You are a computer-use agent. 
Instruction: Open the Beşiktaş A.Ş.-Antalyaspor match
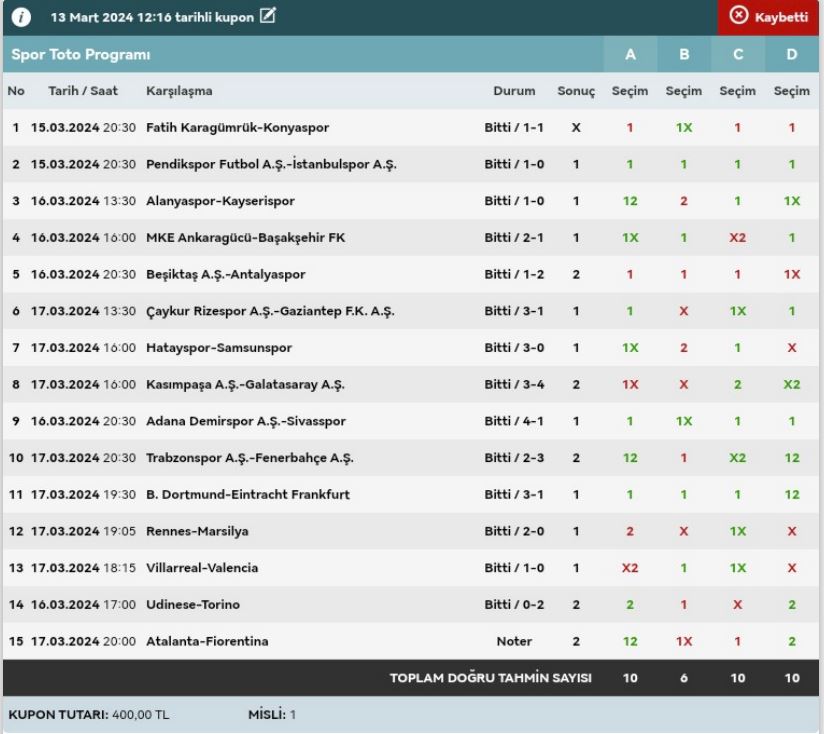[225, 274]
